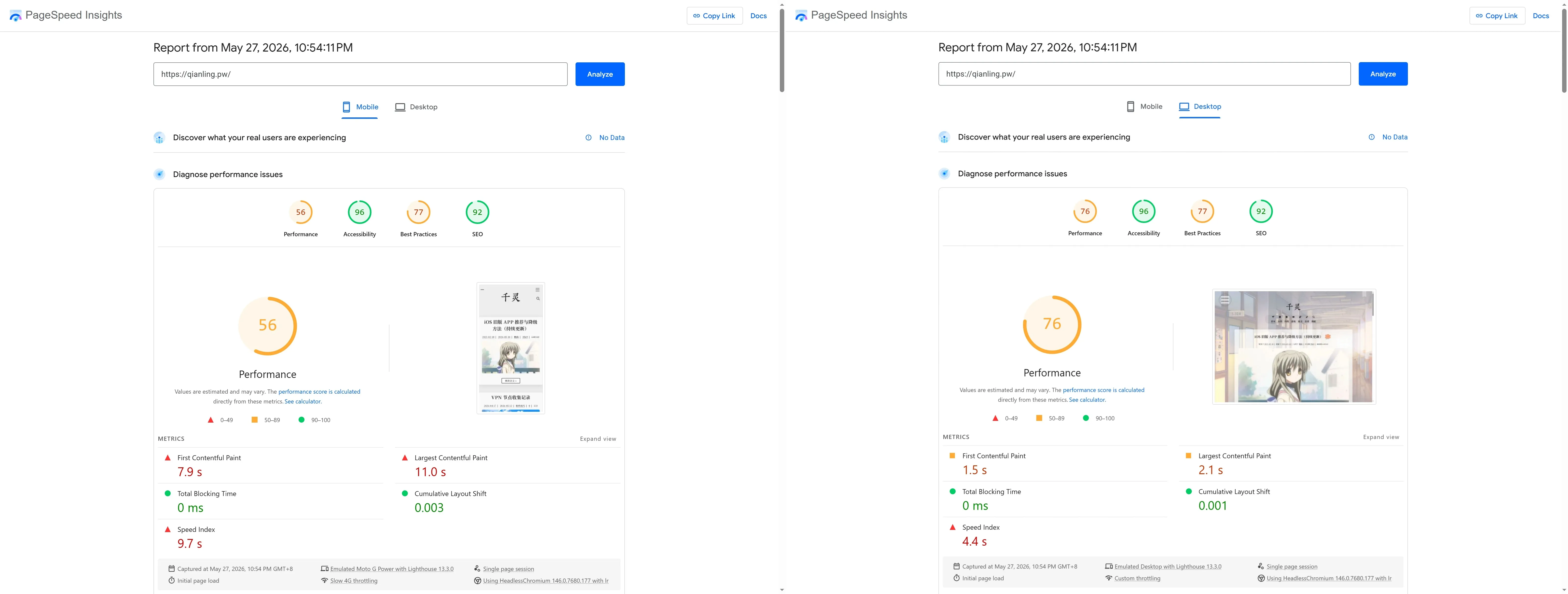1568x594 pixels.
Task: Click Analyze button in right window
Action: click(x=1383, y=74)
